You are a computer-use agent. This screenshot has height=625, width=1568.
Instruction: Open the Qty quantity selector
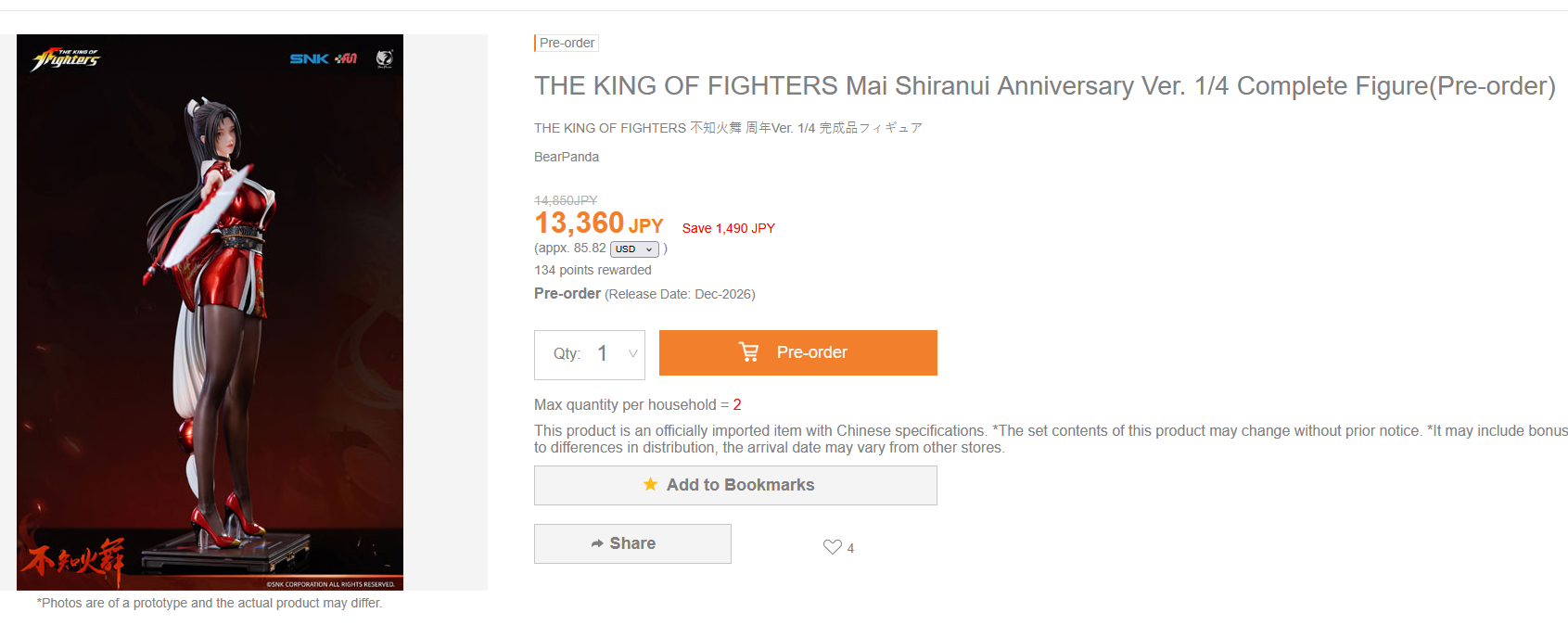click(590, 354)
